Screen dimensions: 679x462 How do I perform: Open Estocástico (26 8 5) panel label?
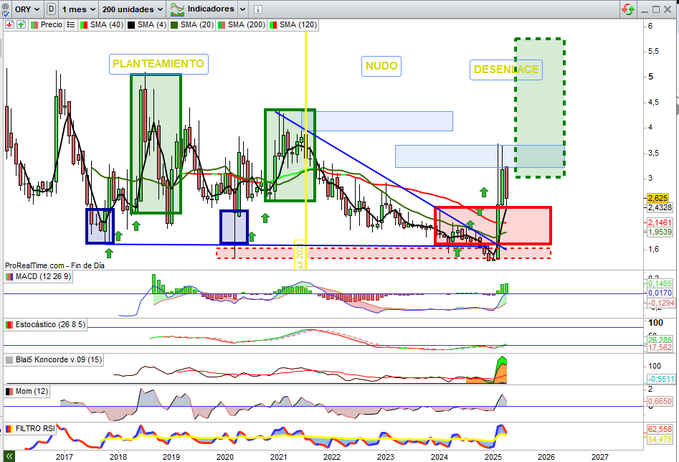pyautogui.click(x=50, y=324)
